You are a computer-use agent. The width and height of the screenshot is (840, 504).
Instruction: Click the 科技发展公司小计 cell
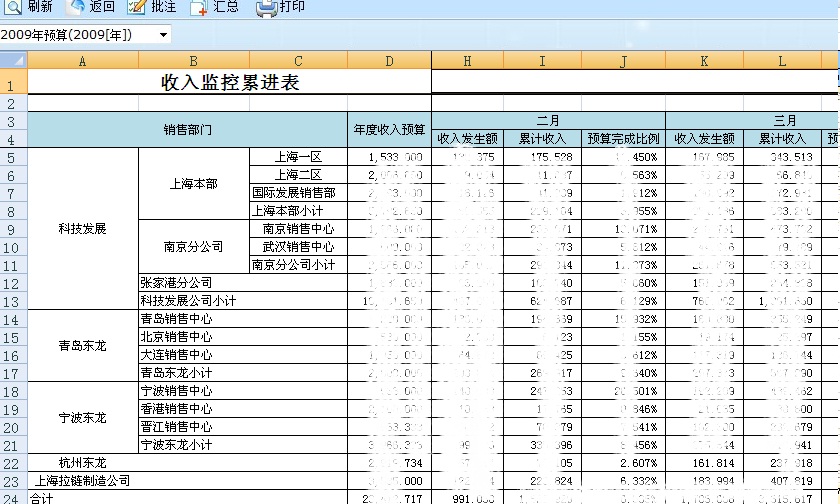243,301
